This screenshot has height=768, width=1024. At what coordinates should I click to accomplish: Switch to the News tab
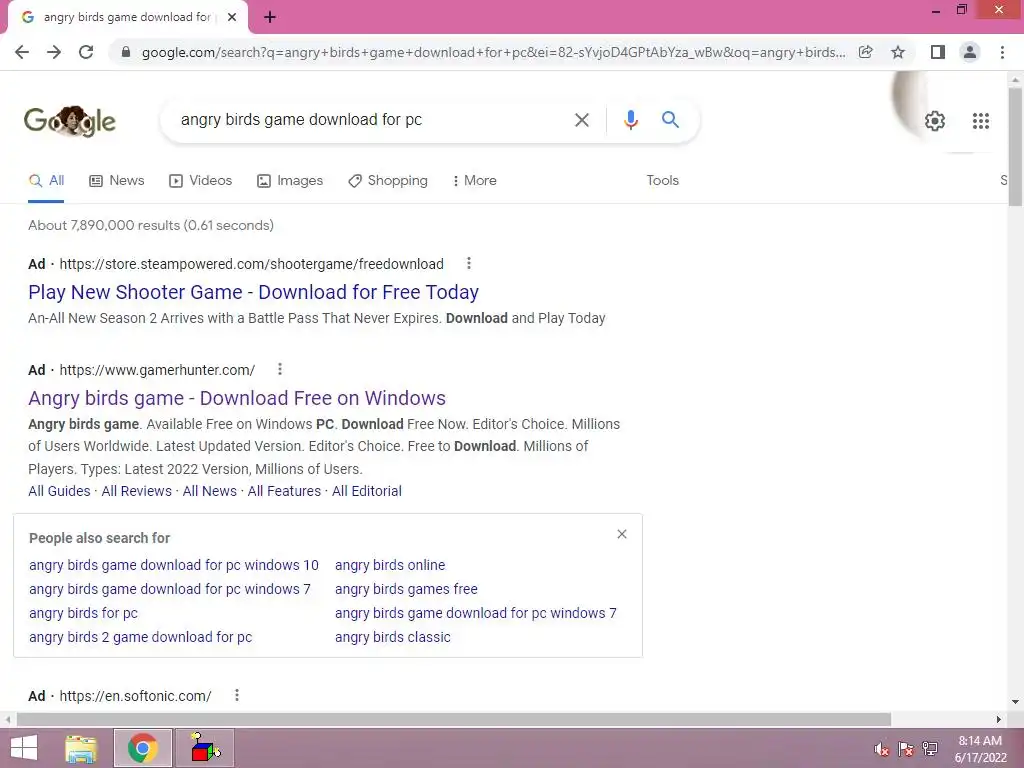tap(116, 180)
